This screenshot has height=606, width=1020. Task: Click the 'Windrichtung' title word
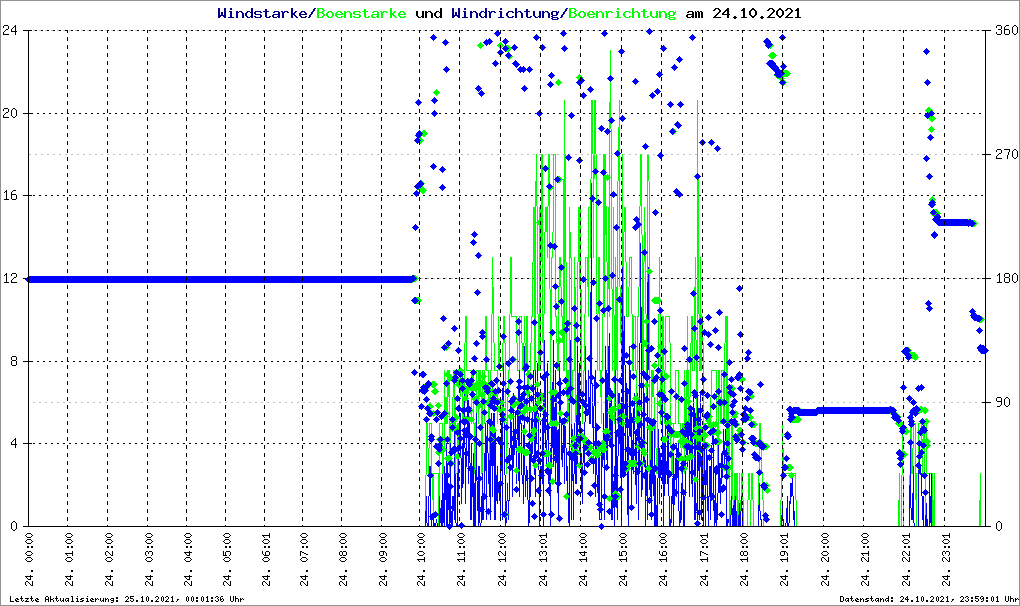pos(505,14)
